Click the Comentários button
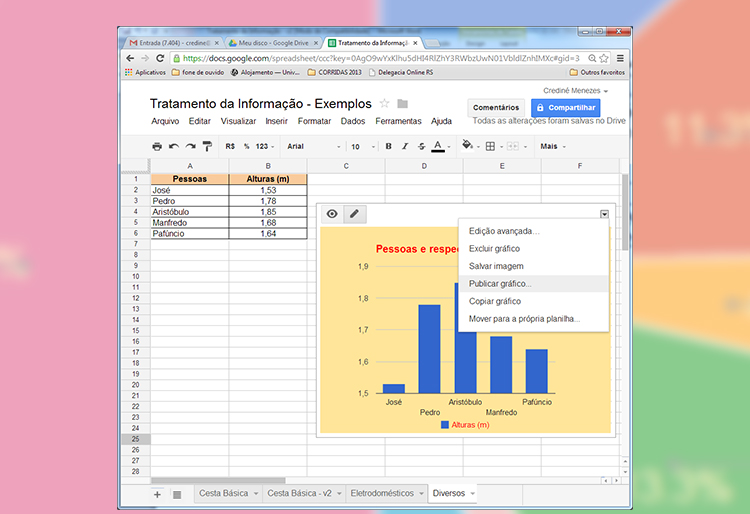This screenshot has height=514, width=750. (496, 108)
